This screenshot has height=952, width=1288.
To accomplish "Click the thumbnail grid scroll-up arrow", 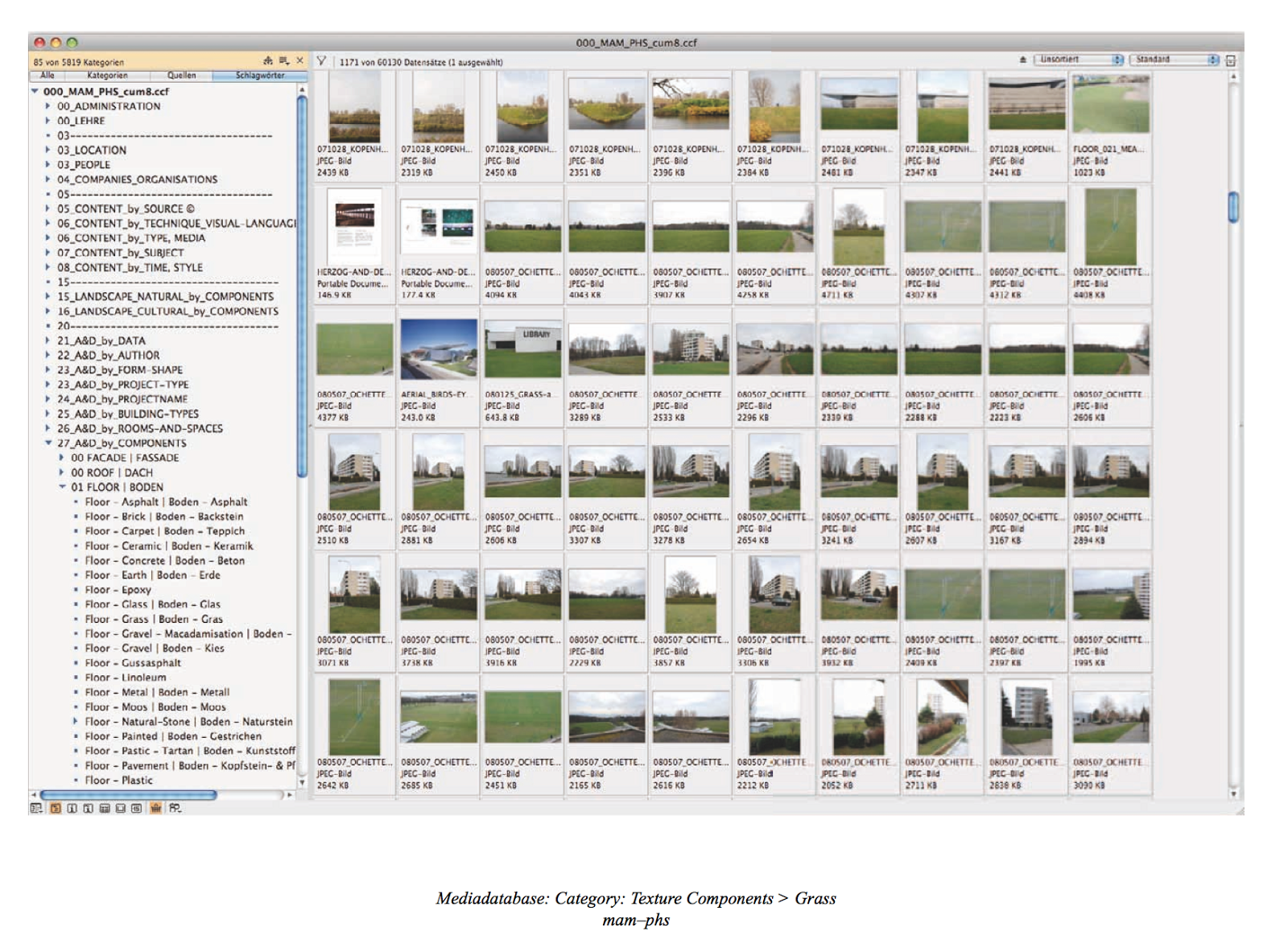I will coord(1232,76).
